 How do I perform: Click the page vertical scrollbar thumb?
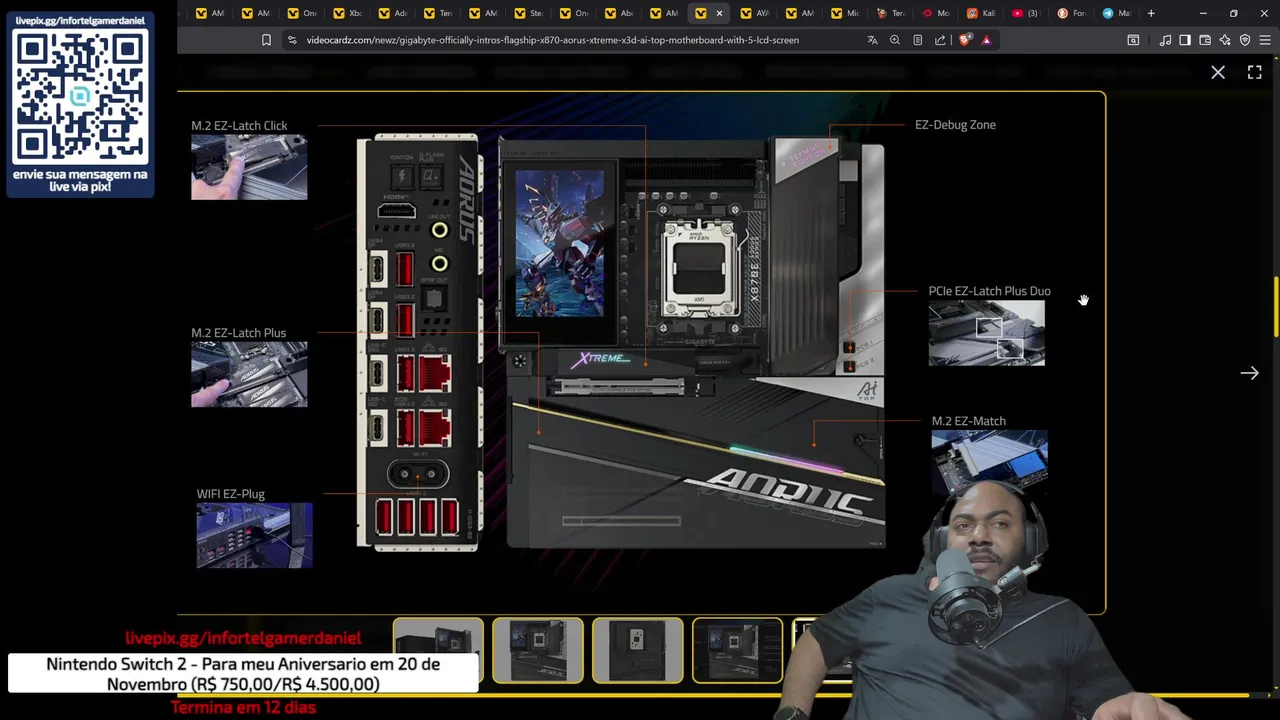tap(1276, 307)
